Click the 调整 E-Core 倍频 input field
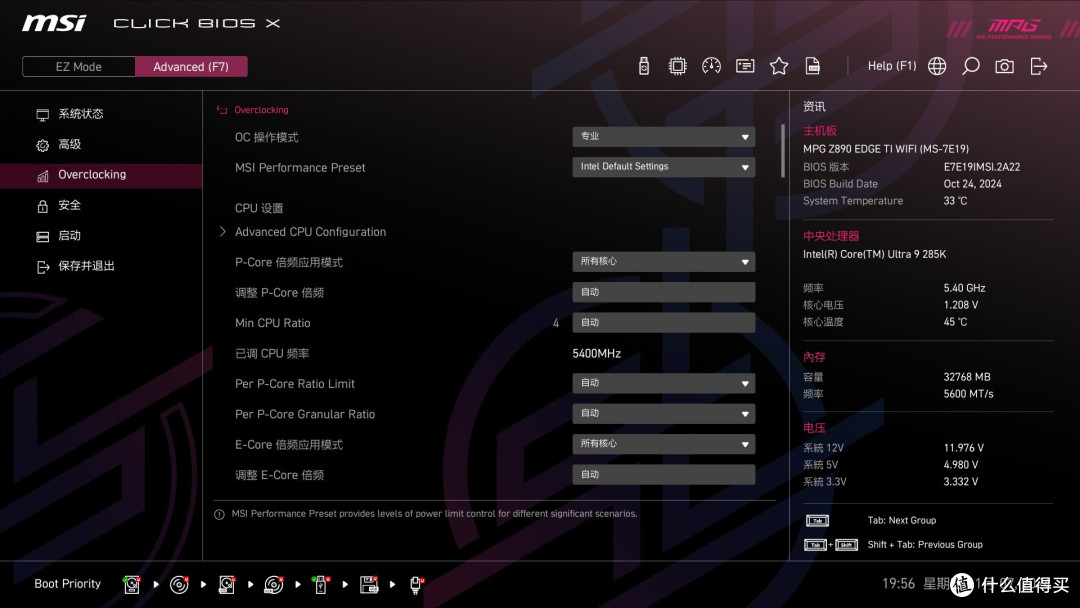The height and width of the screenshot is (608, 1080). [x=663, y=474]
